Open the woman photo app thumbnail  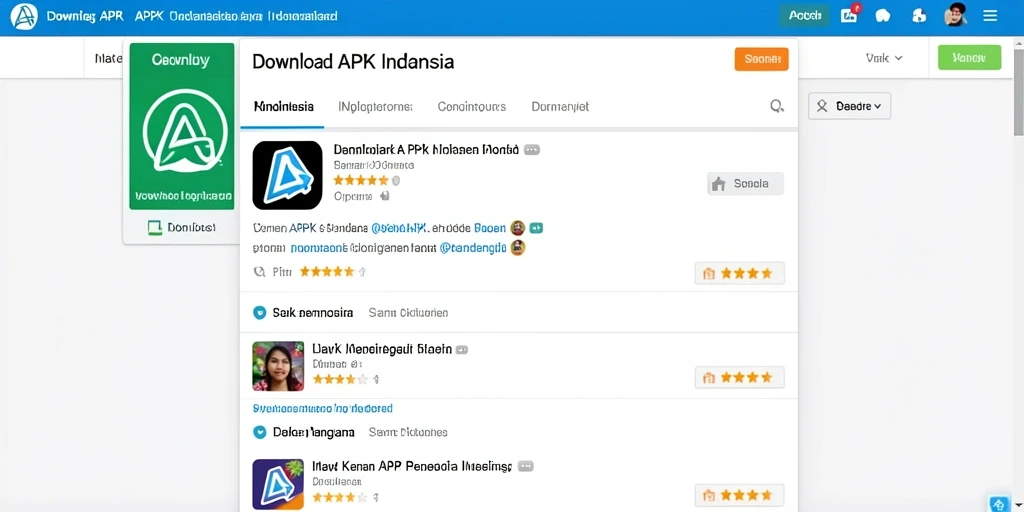(278, 366)
